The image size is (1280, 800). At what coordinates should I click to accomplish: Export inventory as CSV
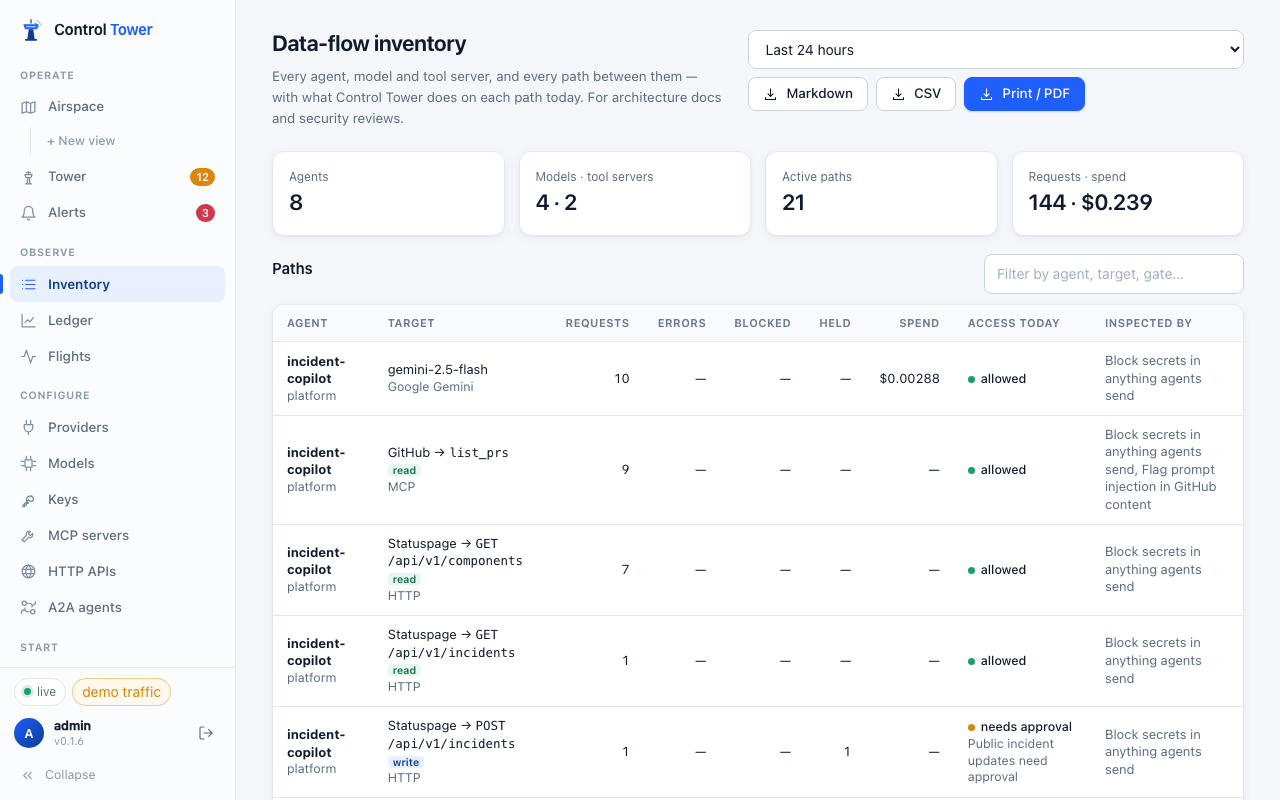(916, 94)
